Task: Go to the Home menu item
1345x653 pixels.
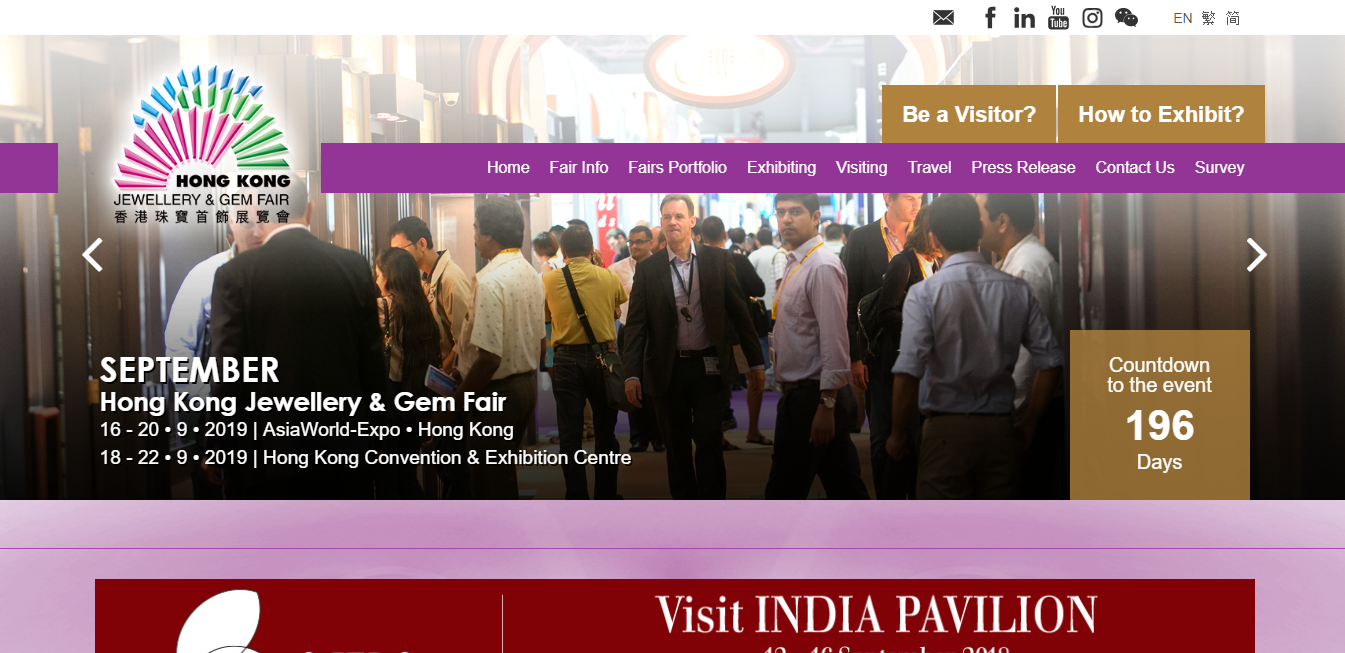Action: point(508,167)
